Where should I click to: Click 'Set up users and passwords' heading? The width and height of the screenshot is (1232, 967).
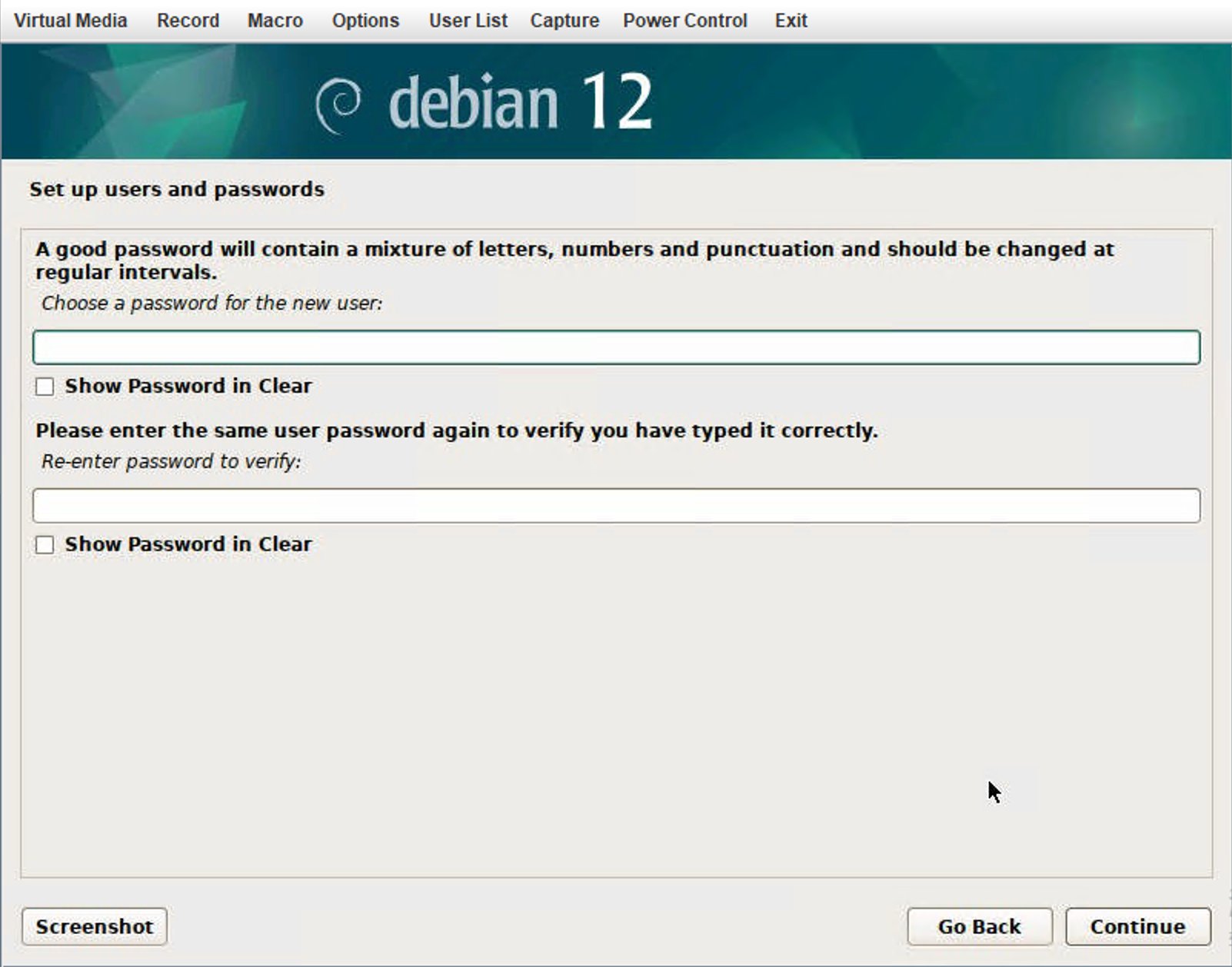pyautogui.click(x=177, y=189)
